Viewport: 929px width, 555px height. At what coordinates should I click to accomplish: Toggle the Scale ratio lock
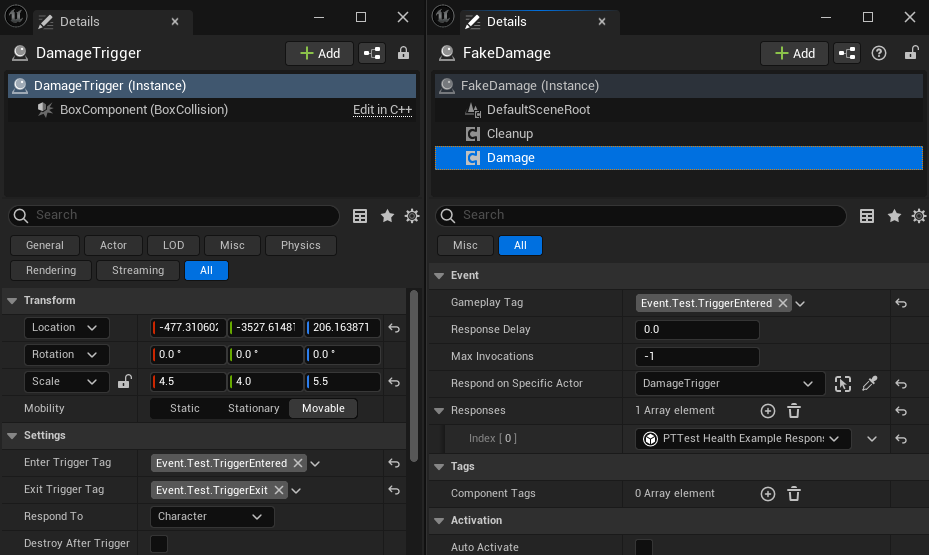[x=124, y=381]
